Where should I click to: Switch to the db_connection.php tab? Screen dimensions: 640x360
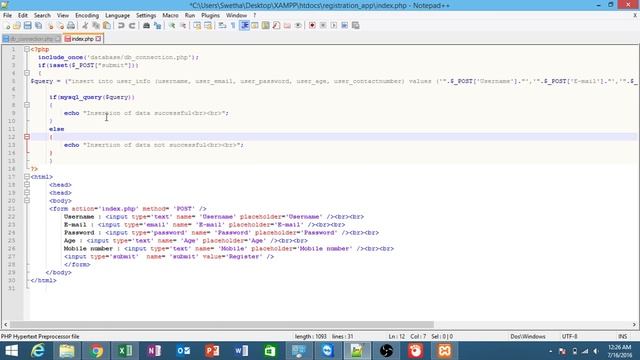coord(31,39)
